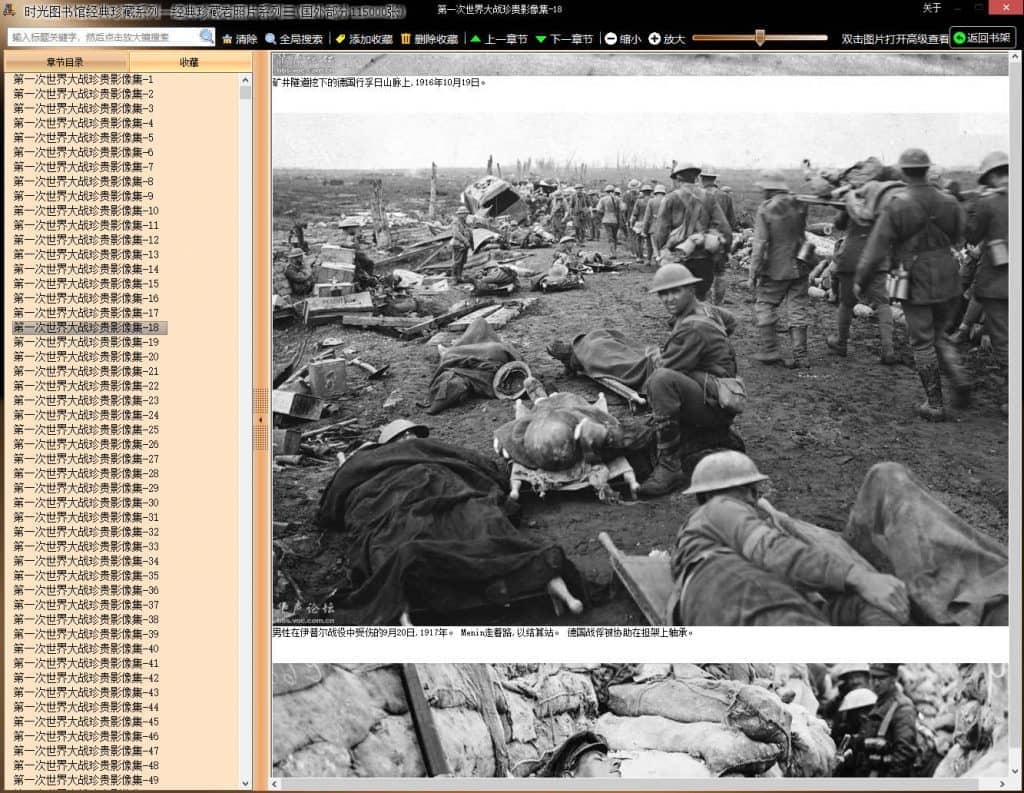Switch to the 收藏 tab

tap(189, 62)
